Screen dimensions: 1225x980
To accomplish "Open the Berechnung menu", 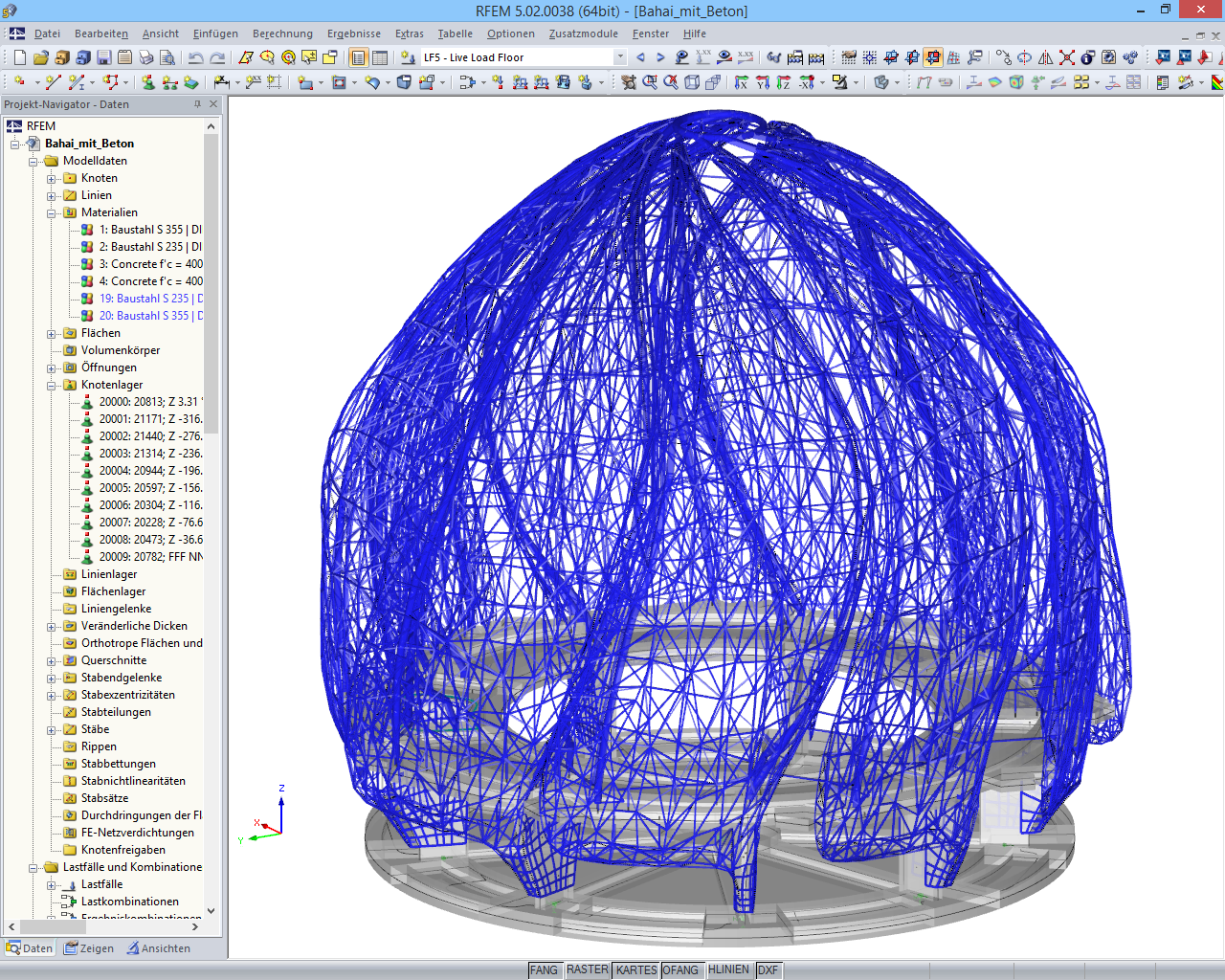I will click(x=282, y=33).
